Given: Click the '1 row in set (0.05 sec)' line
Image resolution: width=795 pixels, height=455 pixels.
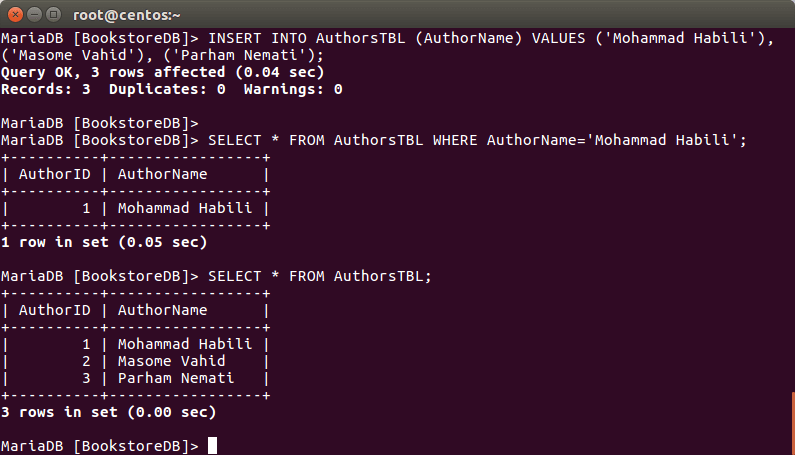Looking at the screenshot, I should (104, 242).
